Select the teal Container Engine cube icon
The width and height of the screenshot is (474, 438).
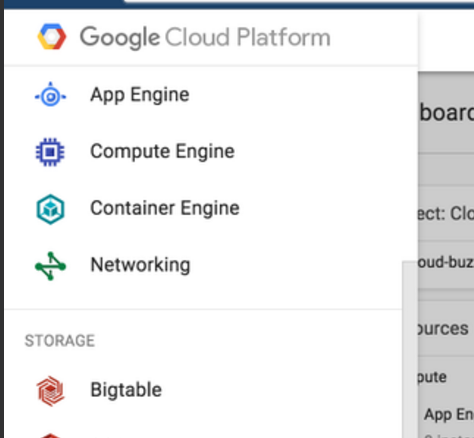click(x=50, y=209)
